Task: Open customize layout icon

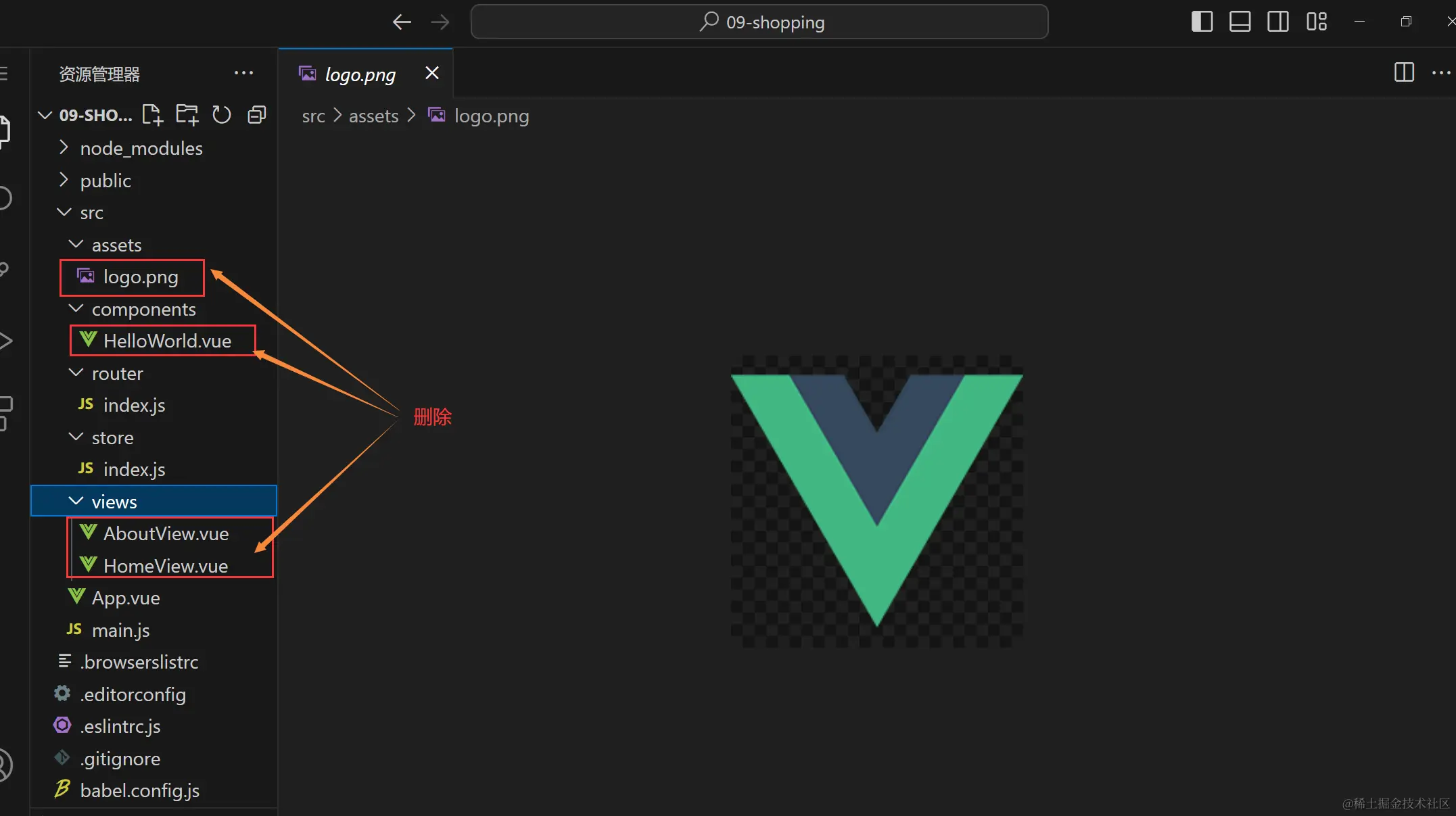Action: [x=1316, y=22]
